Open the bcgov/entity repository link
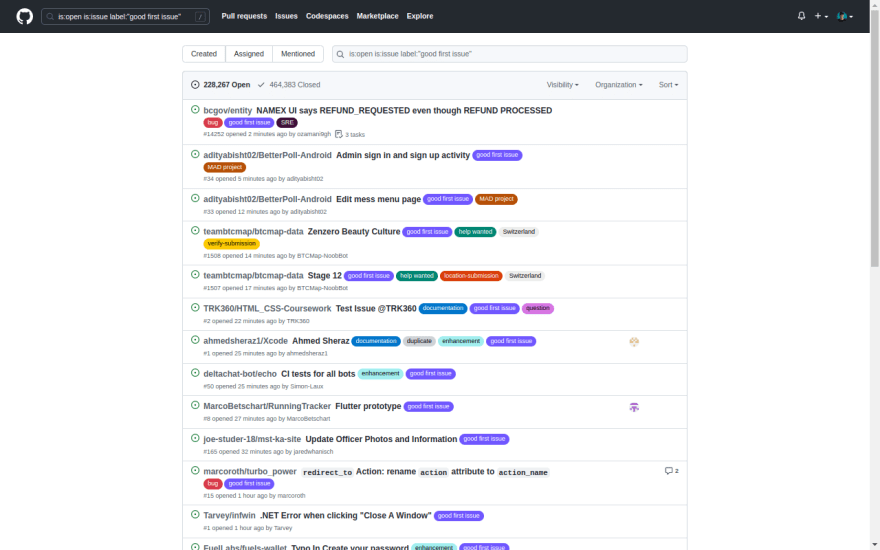 click(x=227, y=111)
